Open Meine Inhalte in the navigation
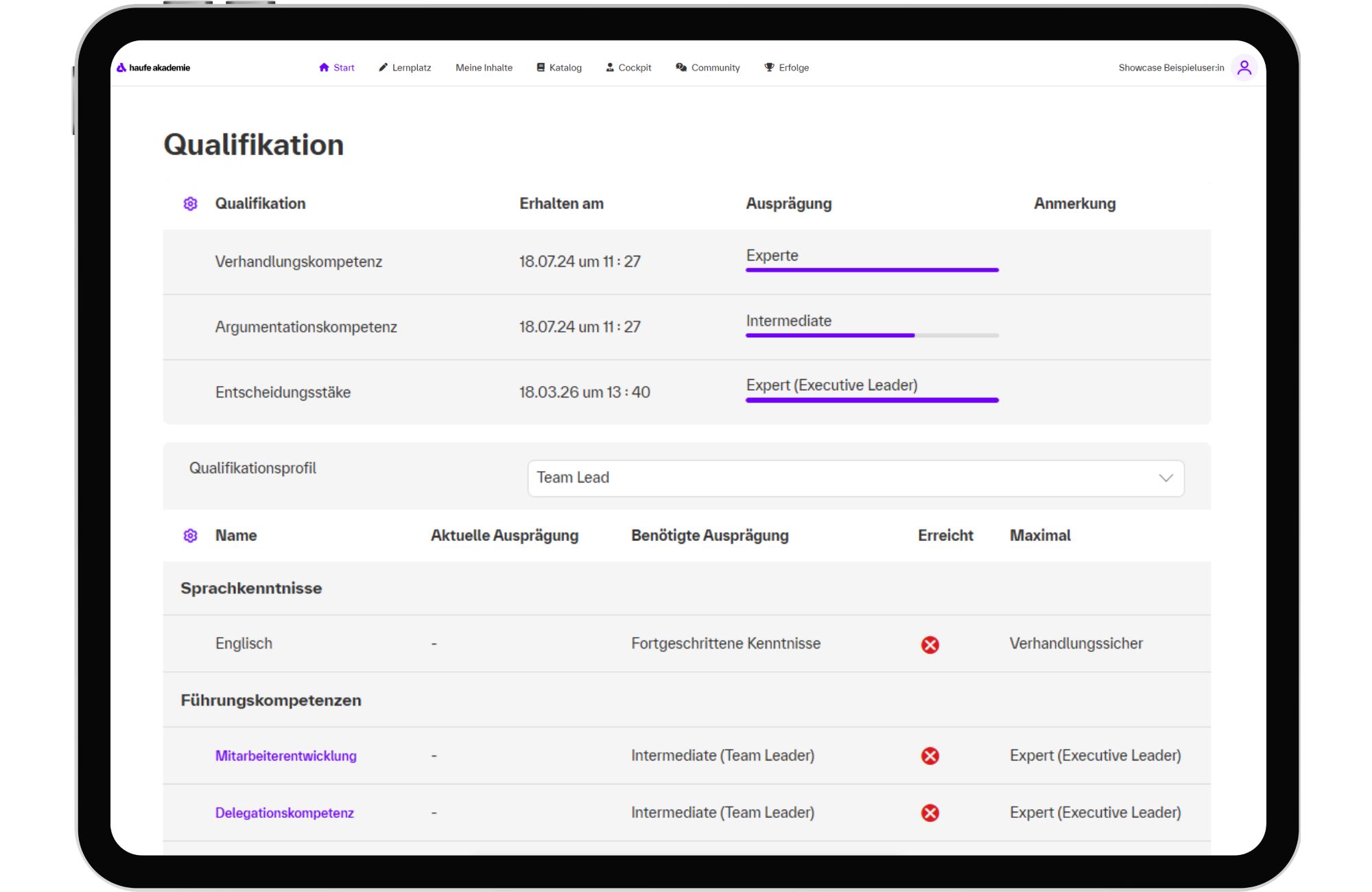This screenshot has width=1372, height=892. 484,67
